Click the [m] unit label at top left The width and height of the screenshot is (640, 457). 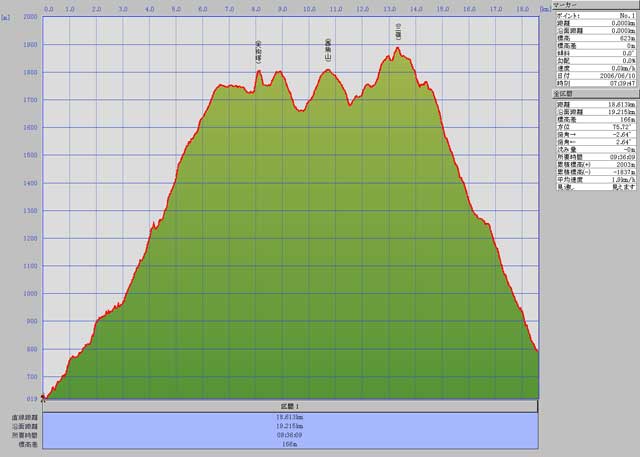(6, 18)
